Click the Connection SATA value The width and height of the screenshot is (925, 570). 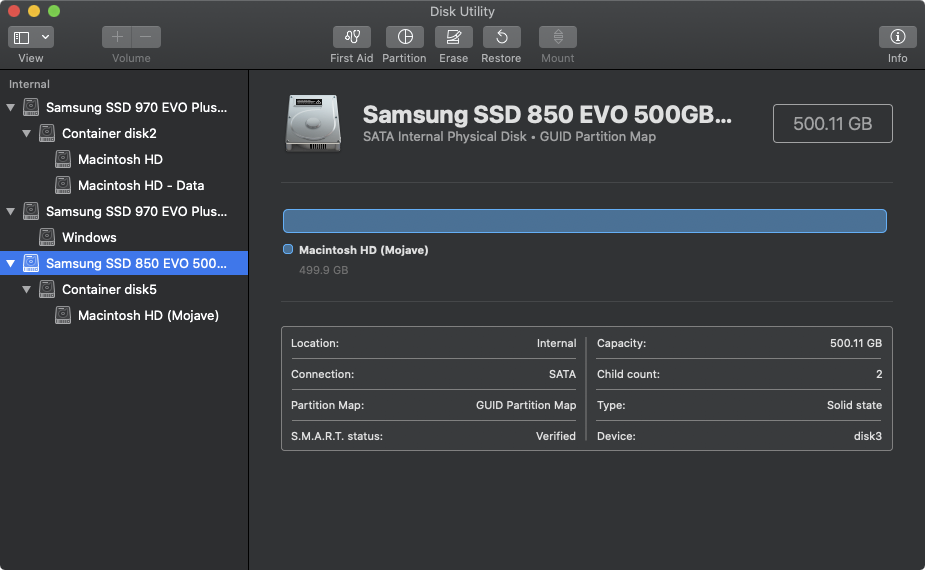(562, 374)
